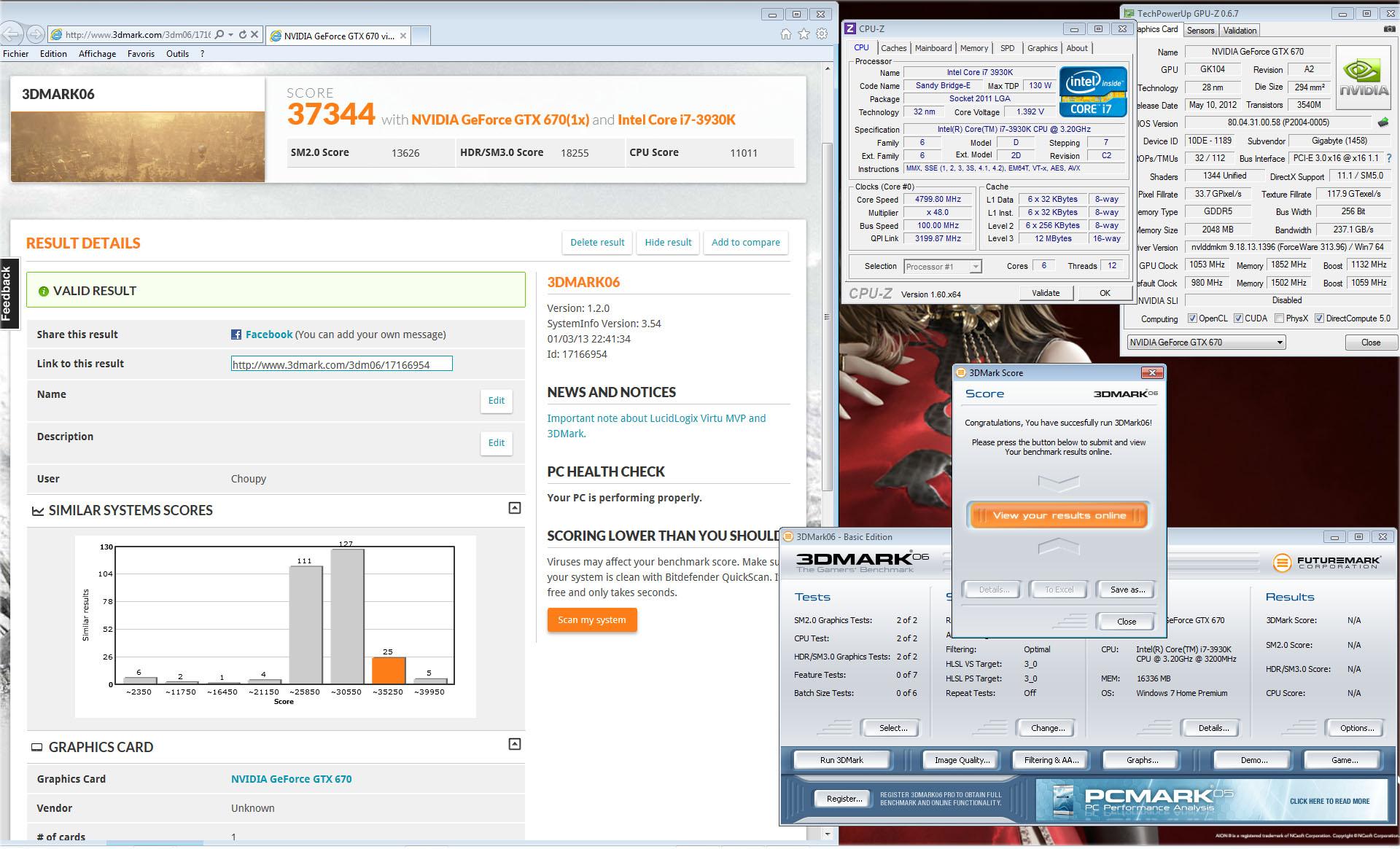Open the NVIDIA GeForce GTX 670 graphics card link

pyautogui.click(x=291, y=779)
